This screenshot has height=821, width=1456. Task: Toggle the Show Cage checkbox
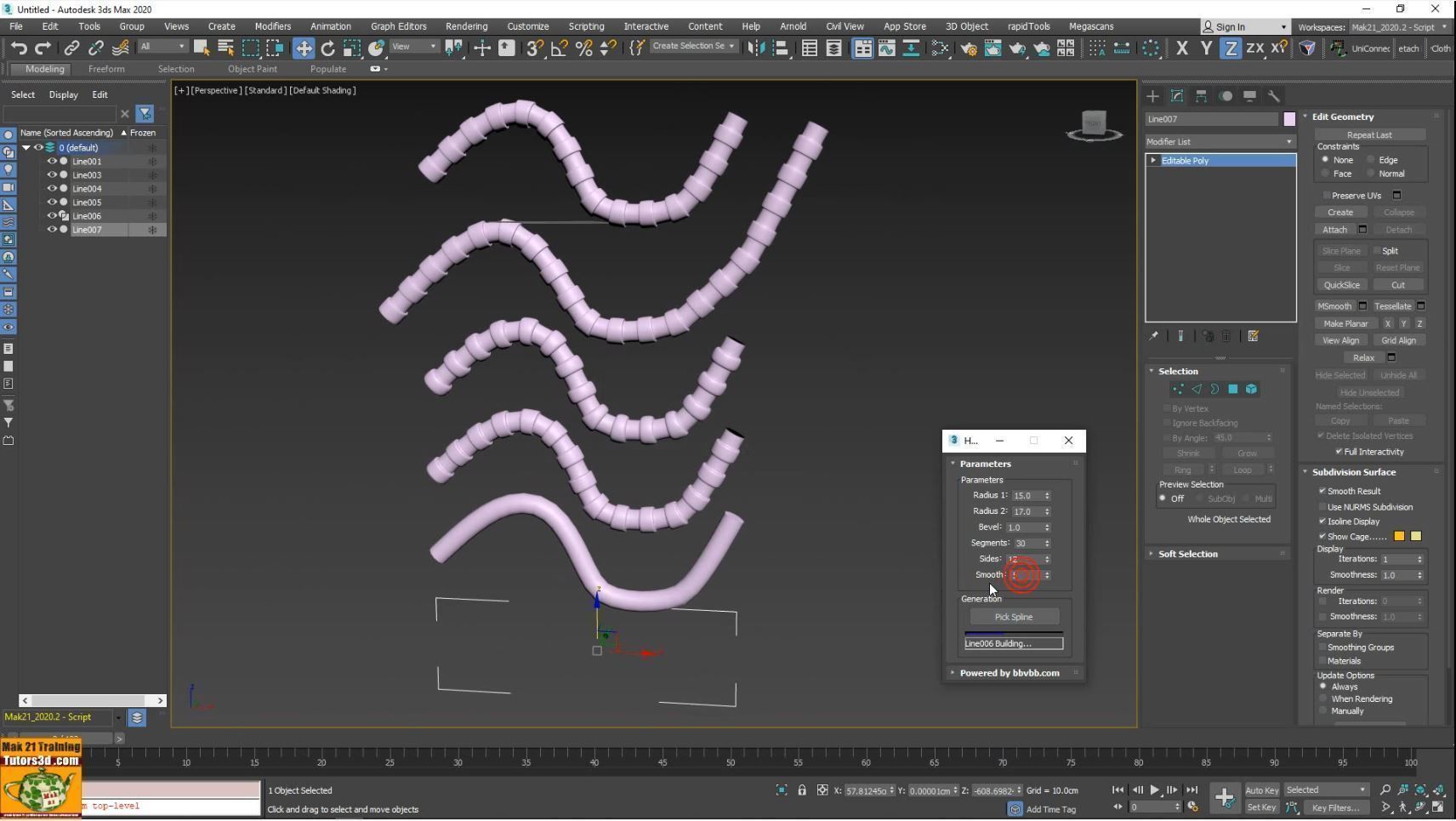tap(1322, 537)
